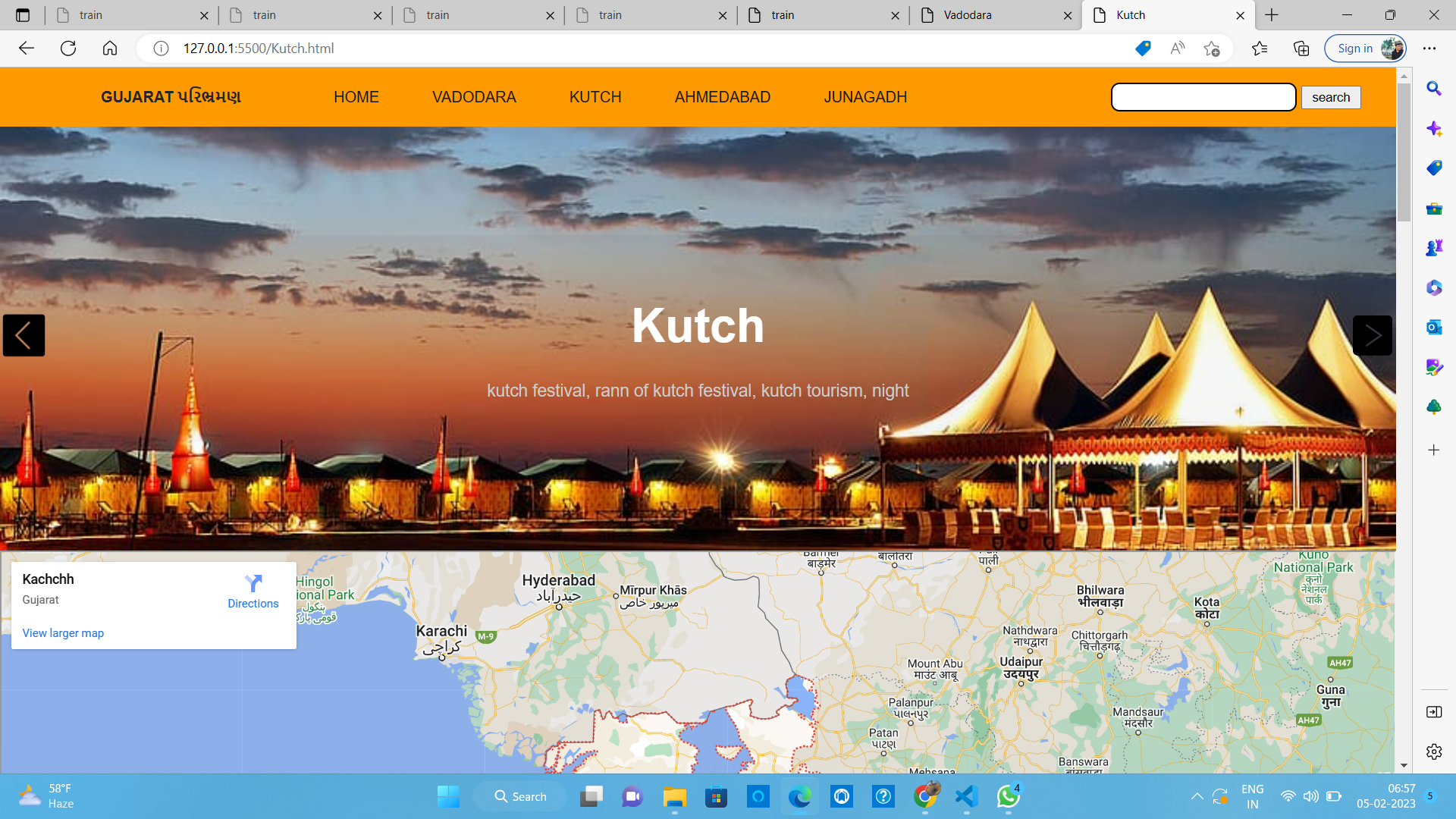This screenshot has width=1456, height=819.
Task: Open Edge sidebar settings gear
Action: coord(1434,752)
